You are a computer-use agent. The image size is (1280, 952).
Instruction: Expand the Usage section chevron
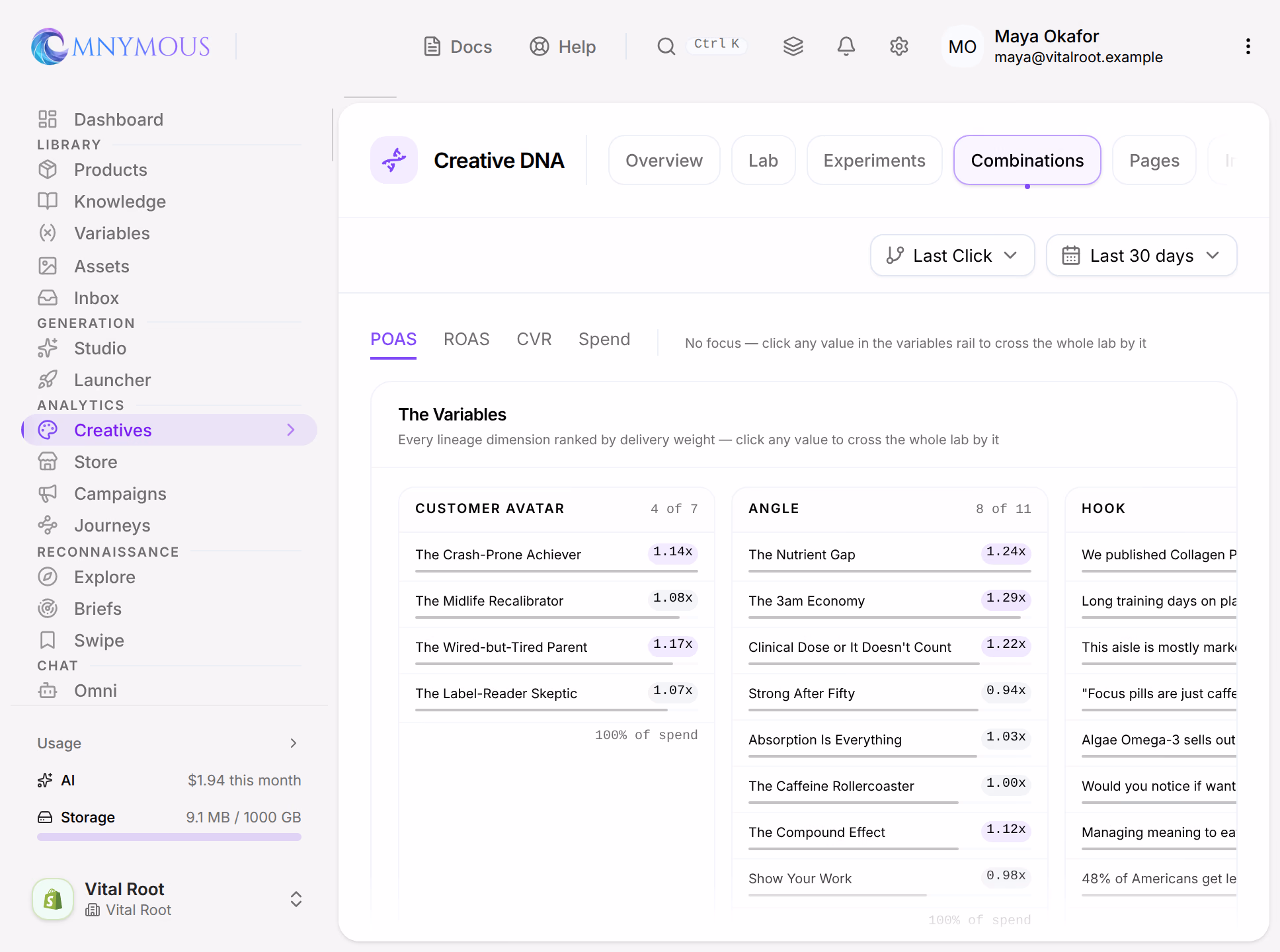coord(294,743)
